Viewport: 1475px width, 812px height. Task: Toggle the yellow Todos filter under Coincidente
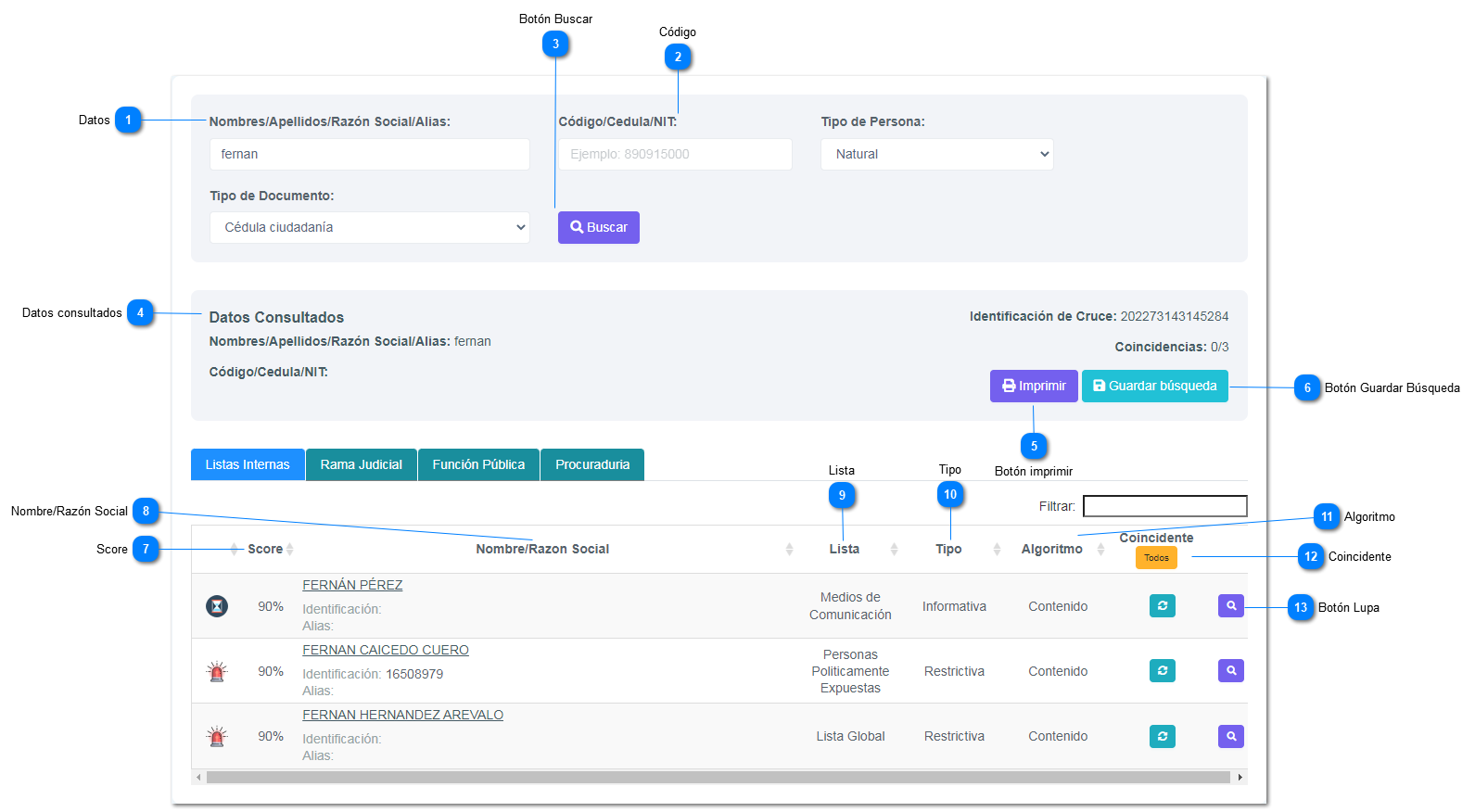point(1156,558)
